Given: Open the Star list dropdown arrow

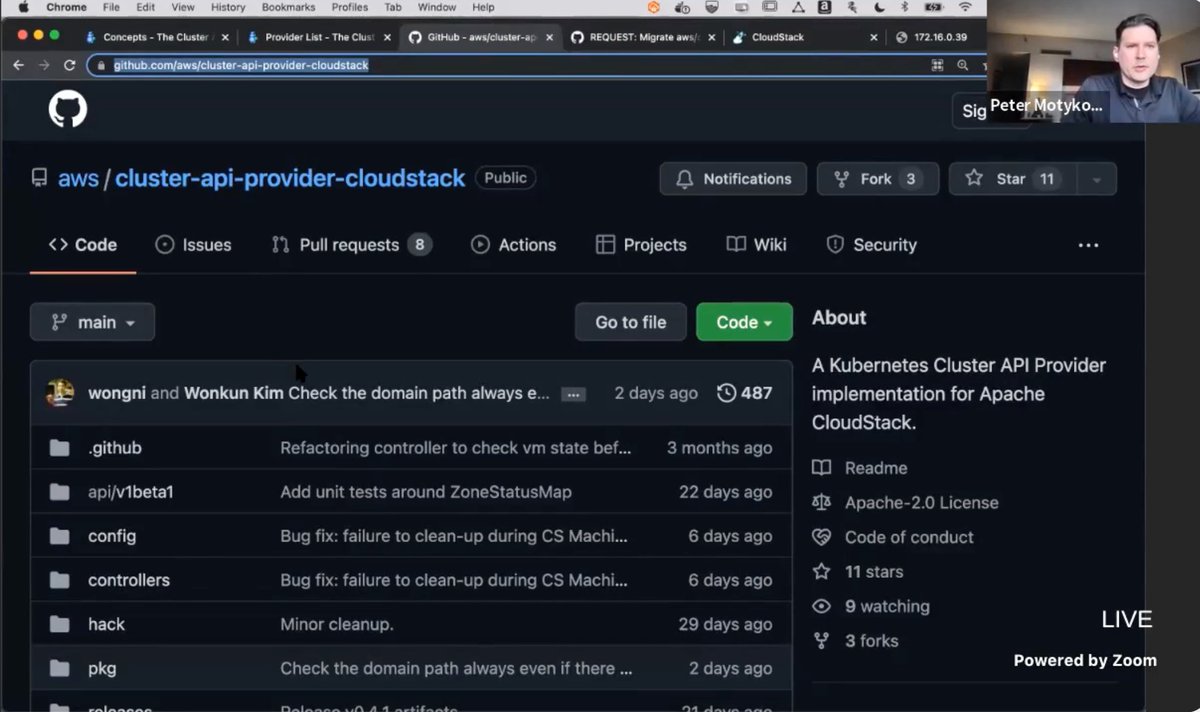Looking at the screenshot, I should [x=1096, y=179].
